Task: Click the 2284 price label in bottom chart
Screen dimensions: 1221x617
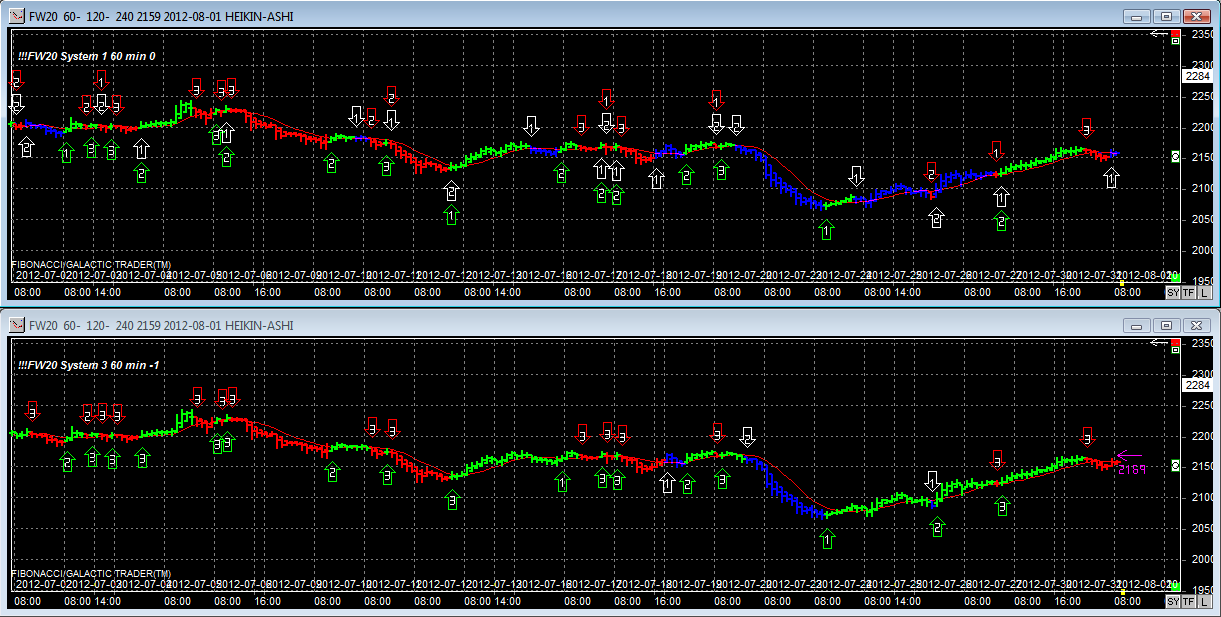Action: click(x=1197, y=385)
